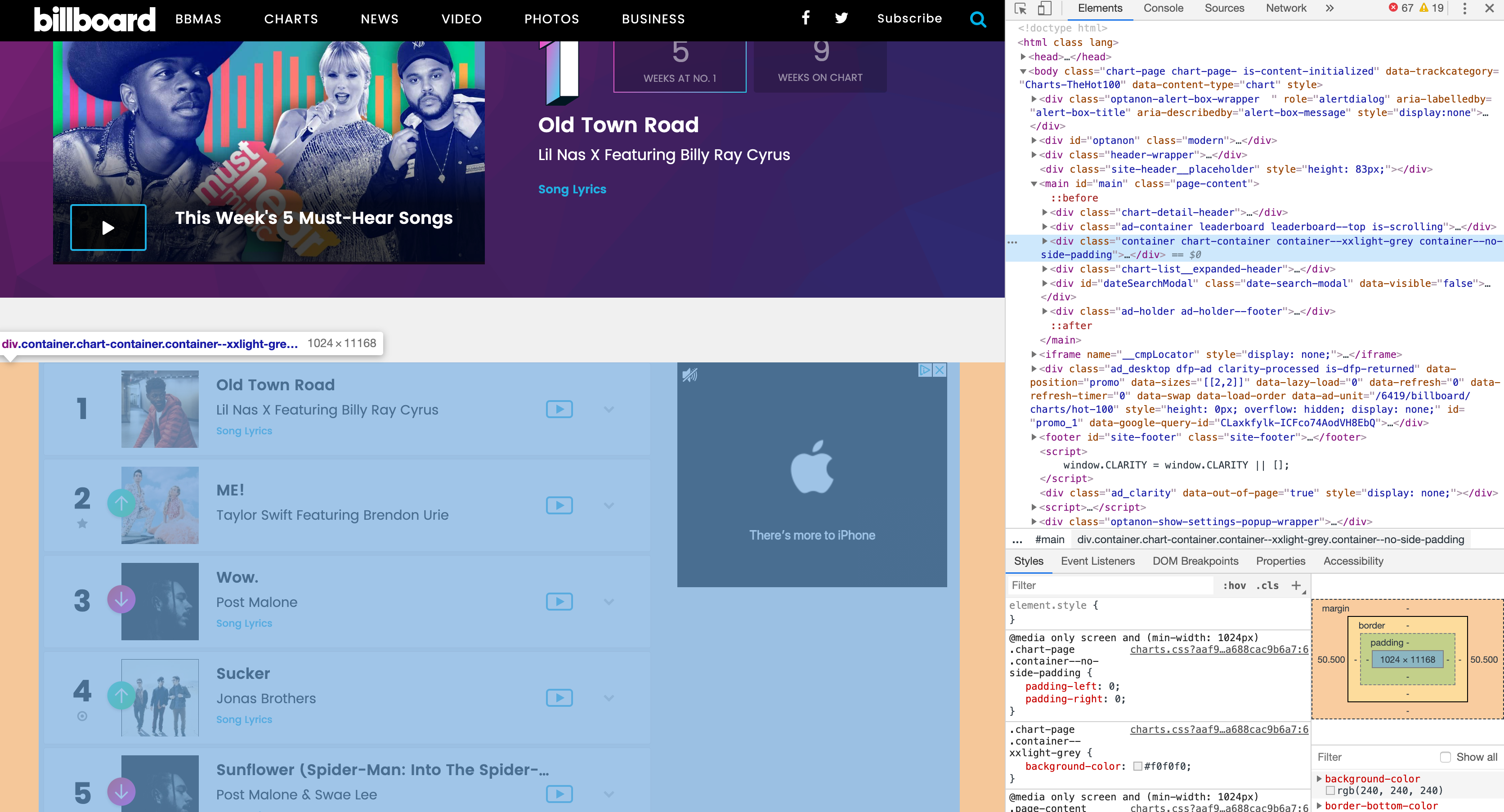Click the AdChoices icon on ad
The width and height of the screenshot is (1504, 812).
[x=925, y=370]
